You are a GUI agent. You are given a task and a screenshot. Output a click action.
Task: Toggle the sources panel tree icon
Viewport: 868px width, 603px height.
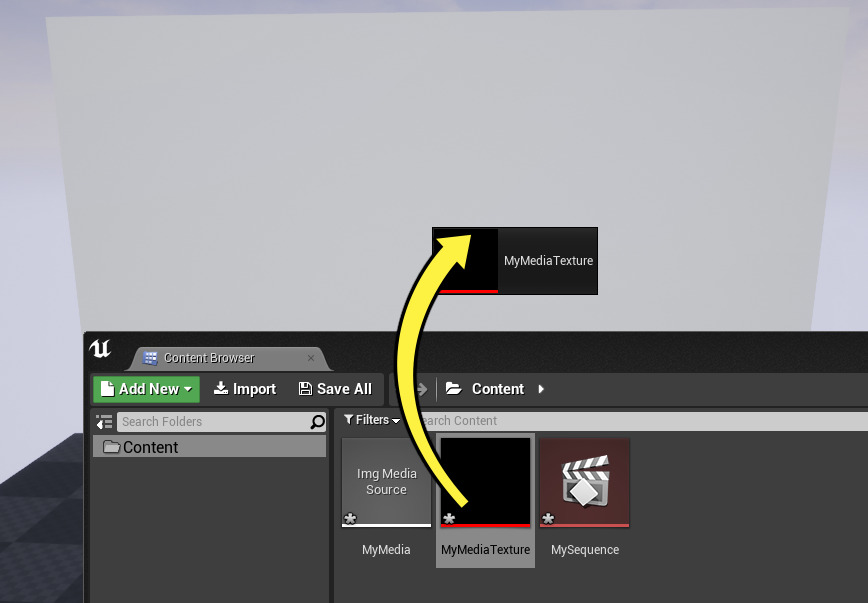click(104, 422)
